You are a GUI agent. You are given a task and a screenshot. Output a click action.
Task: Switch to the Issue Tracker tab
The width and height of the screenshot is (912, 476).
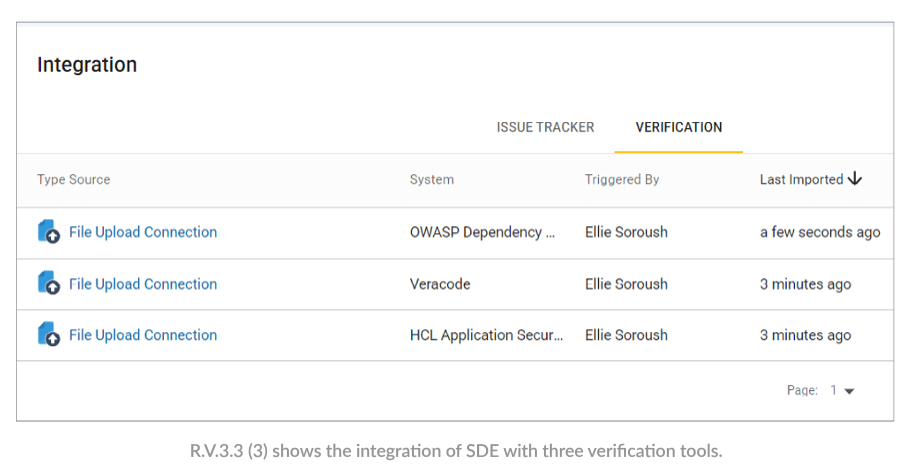coord(545,127)
